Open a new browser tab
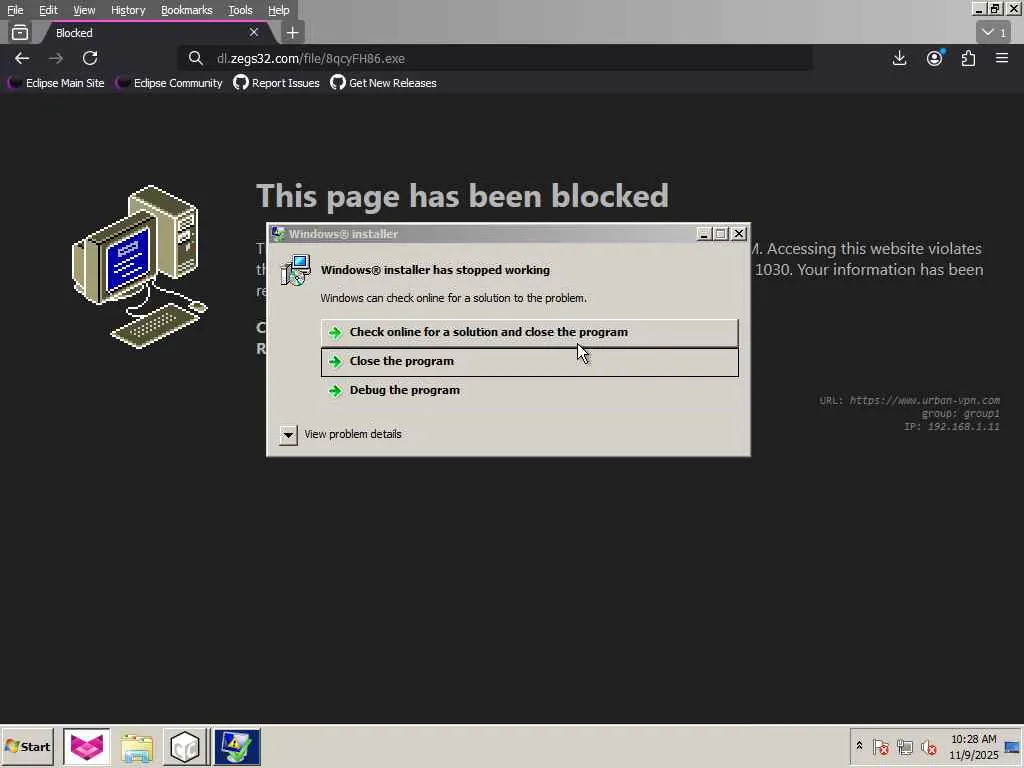The image size is (1024, 768). click(x=293, y=32)
